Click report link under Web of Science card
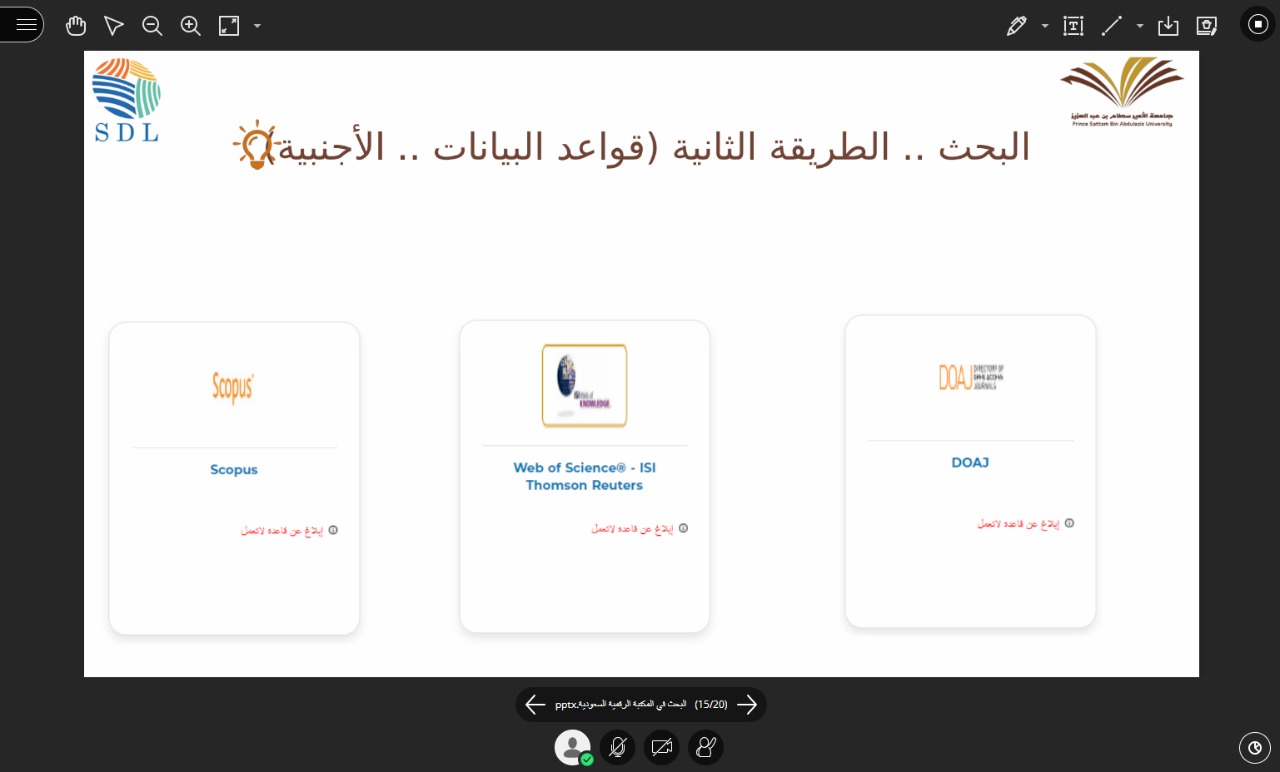This screenshot has width=1280, height=772. coord(633,528)
